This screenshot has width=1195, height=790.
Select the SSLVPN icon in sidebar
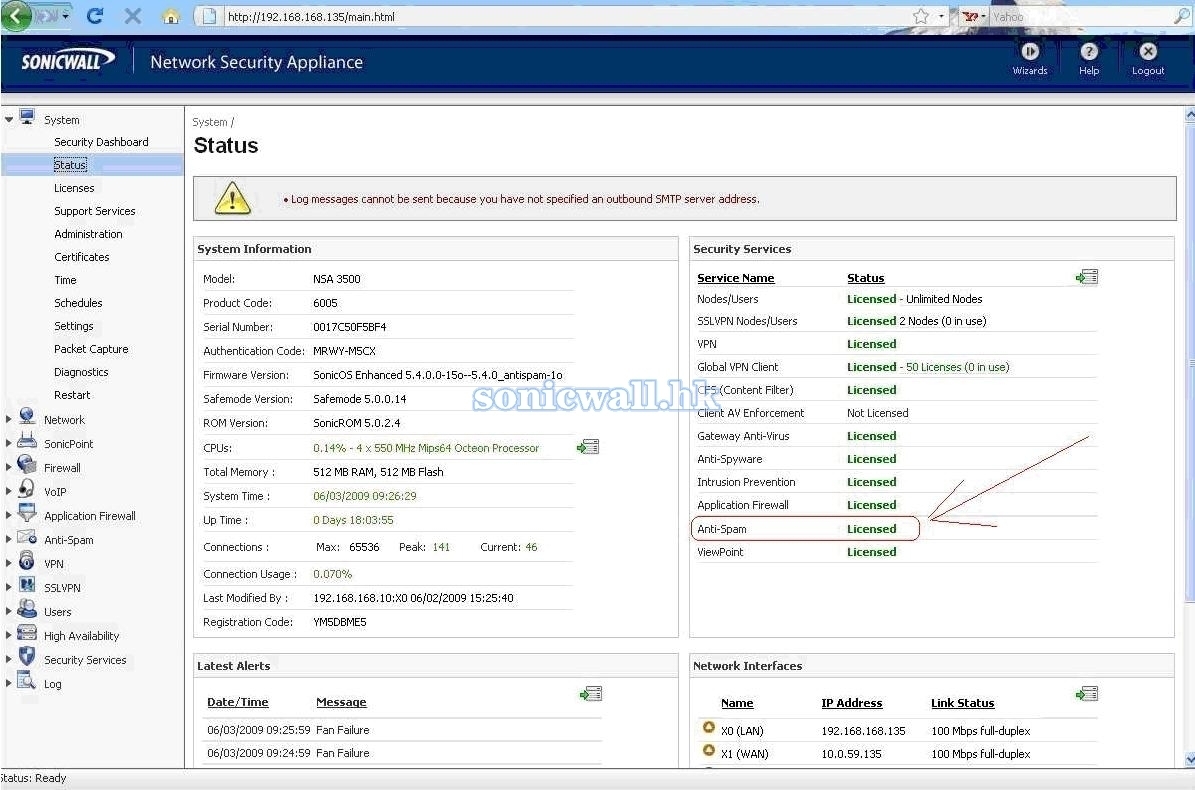click(27, 584)
